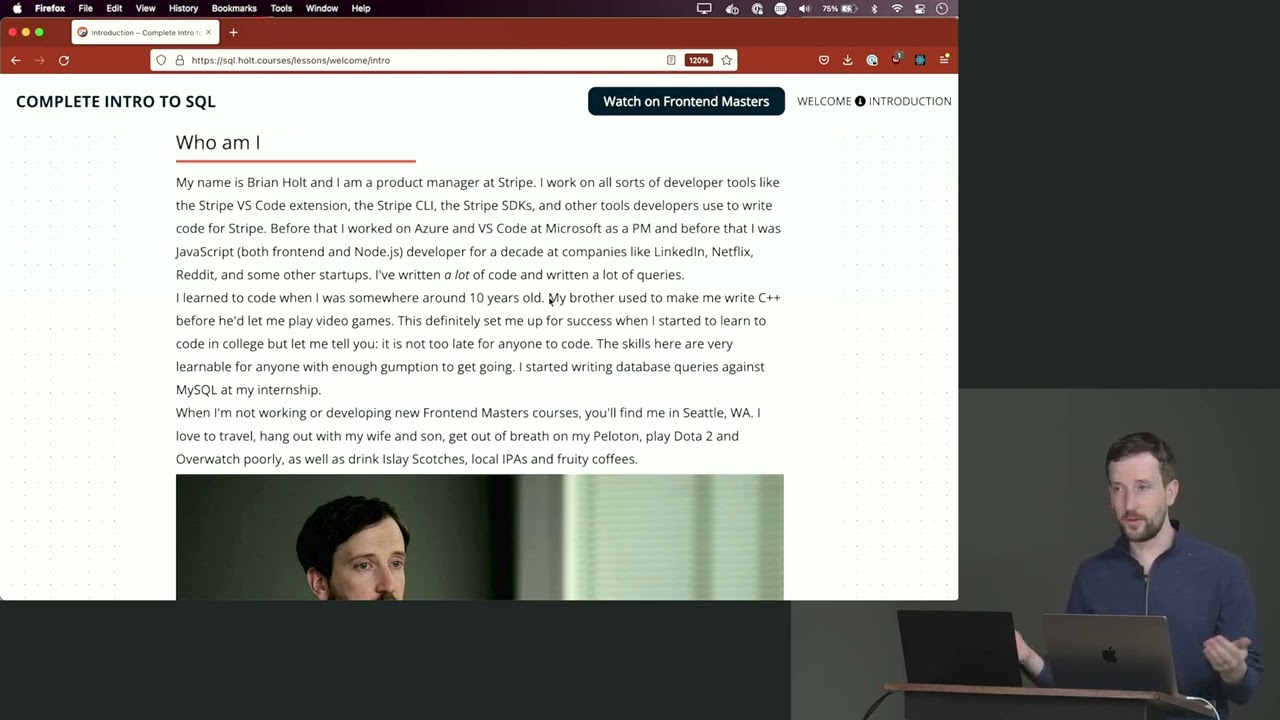
Task: Open the tracking protection shield
Action: (161, 60)
